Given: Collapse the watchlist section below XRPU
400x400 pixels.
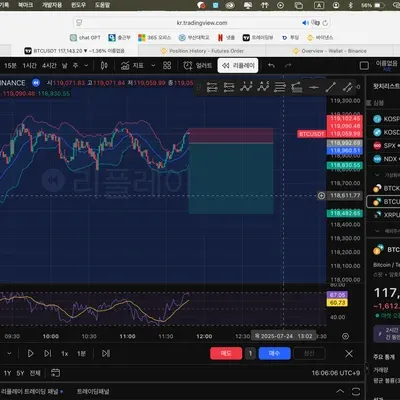Looking at the screenshot, I should click(377, 231).
